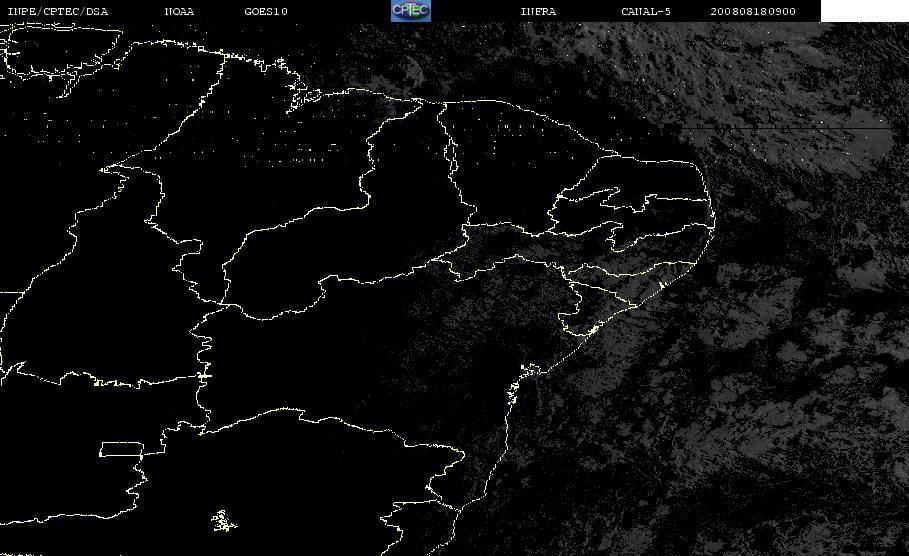Click the CPTEC logo in the header
This screenshot has width=909, height=556.
411,11
